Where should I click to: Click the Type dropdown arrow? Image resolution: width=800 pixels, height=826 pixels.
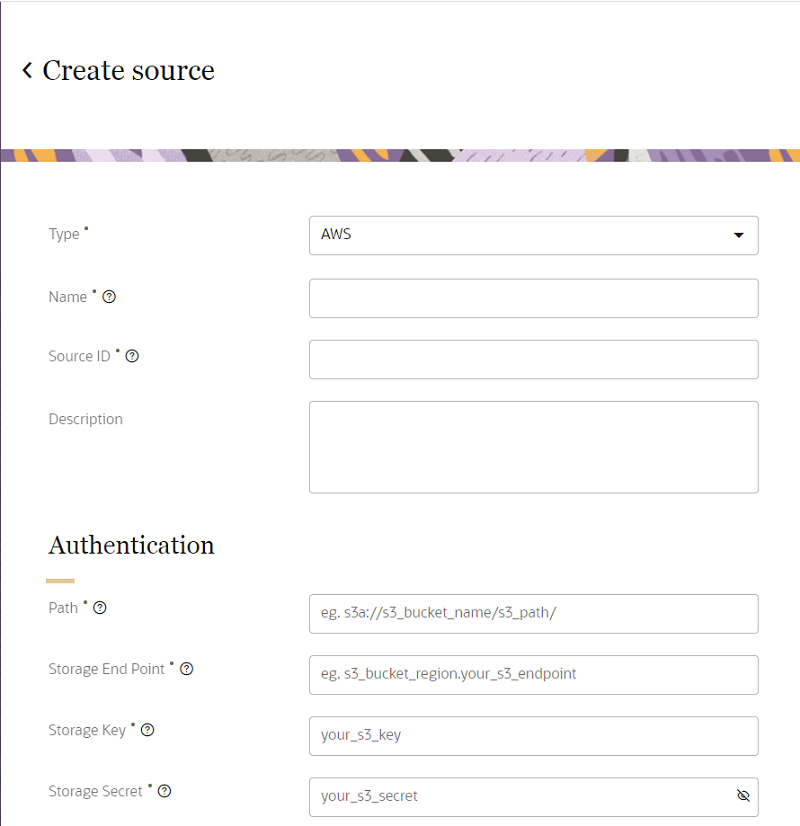(x=738, y=235)
